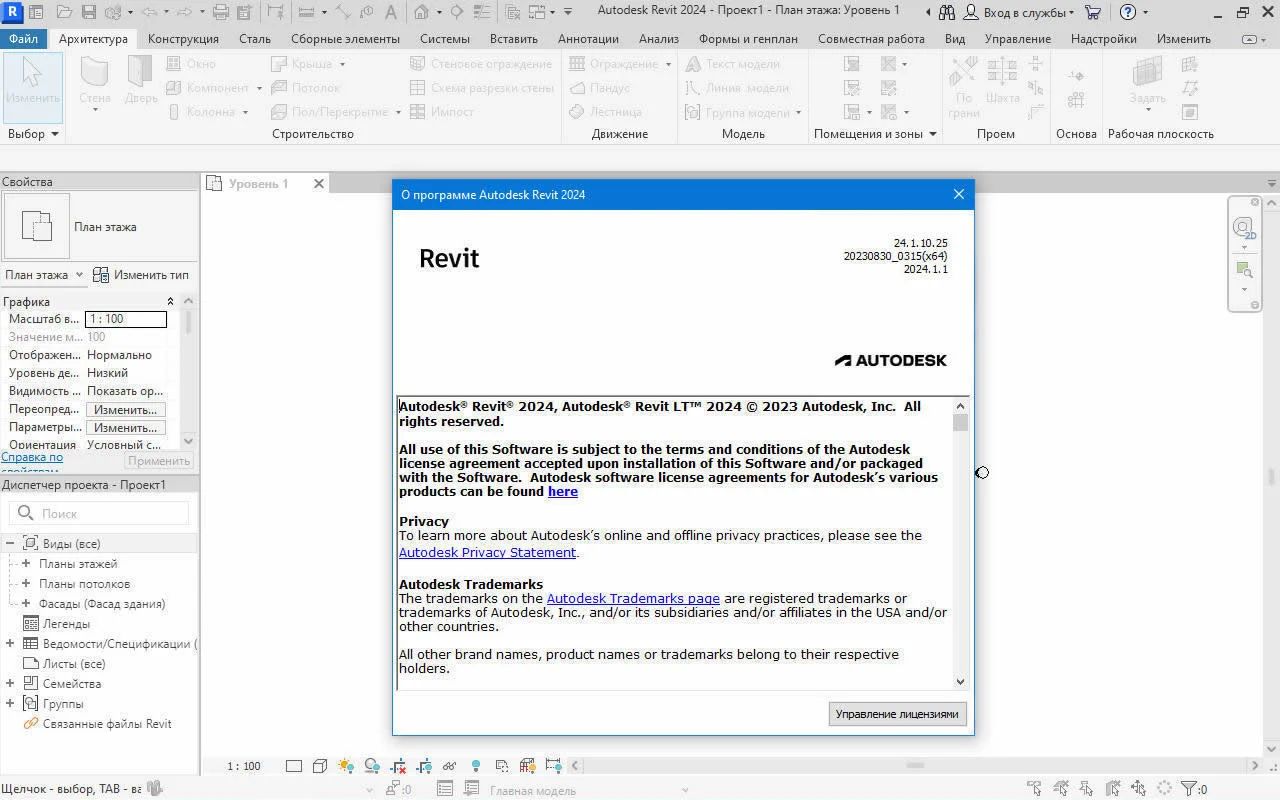Click the Measure tool icon in quick access toolbar
1280x800 pixels.
point(306,12)
